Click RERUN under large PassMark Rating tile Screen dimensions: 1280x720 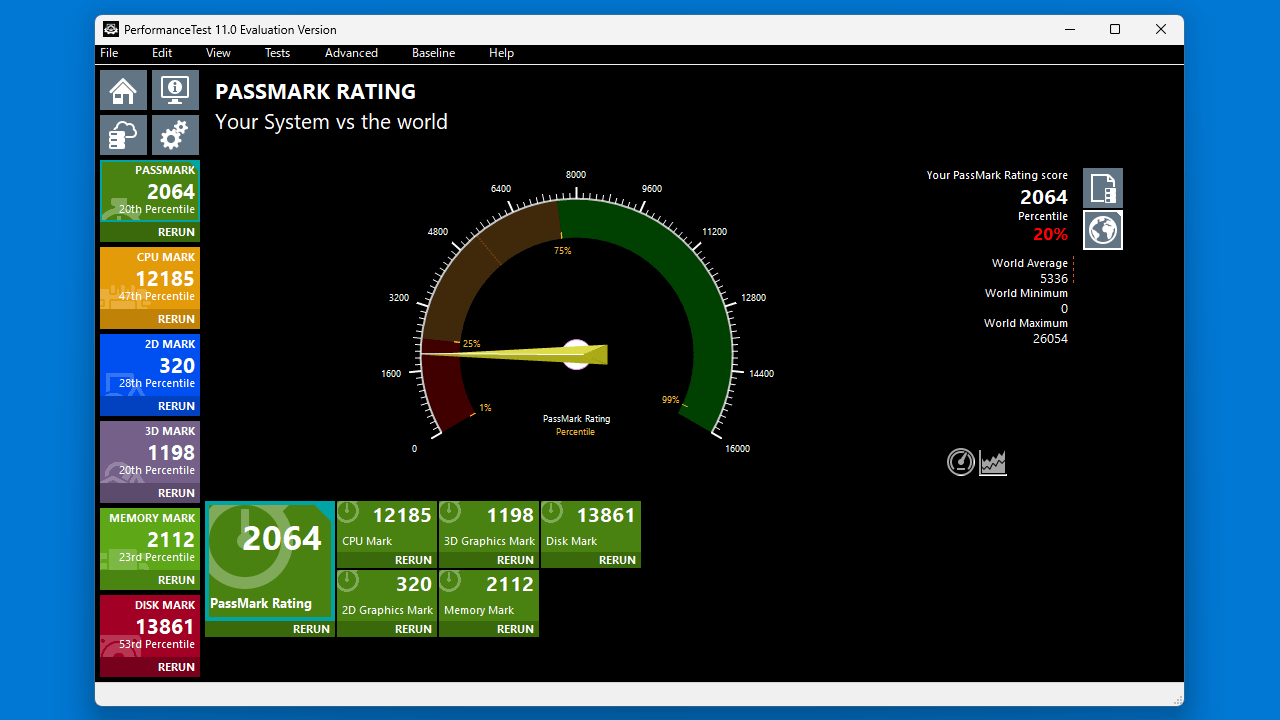point(311,629)
